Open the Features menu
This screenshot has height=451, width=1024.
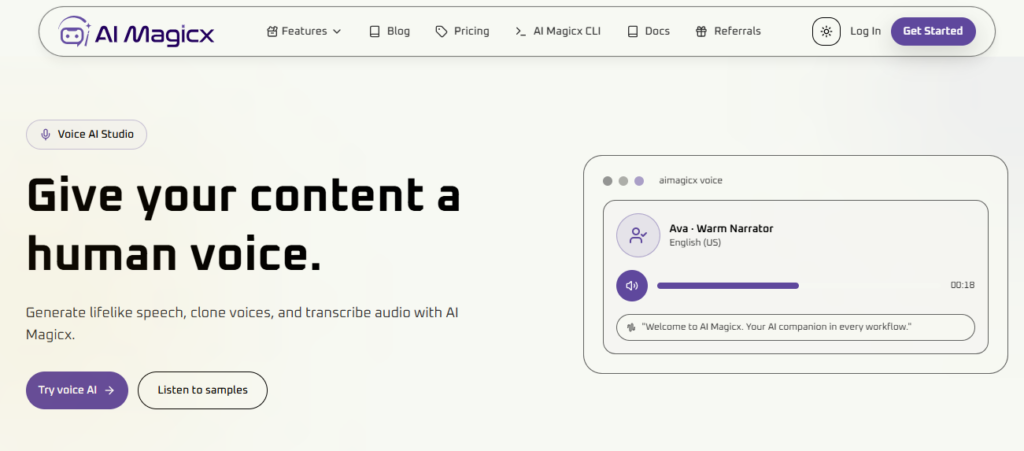(x=304, y=31)
